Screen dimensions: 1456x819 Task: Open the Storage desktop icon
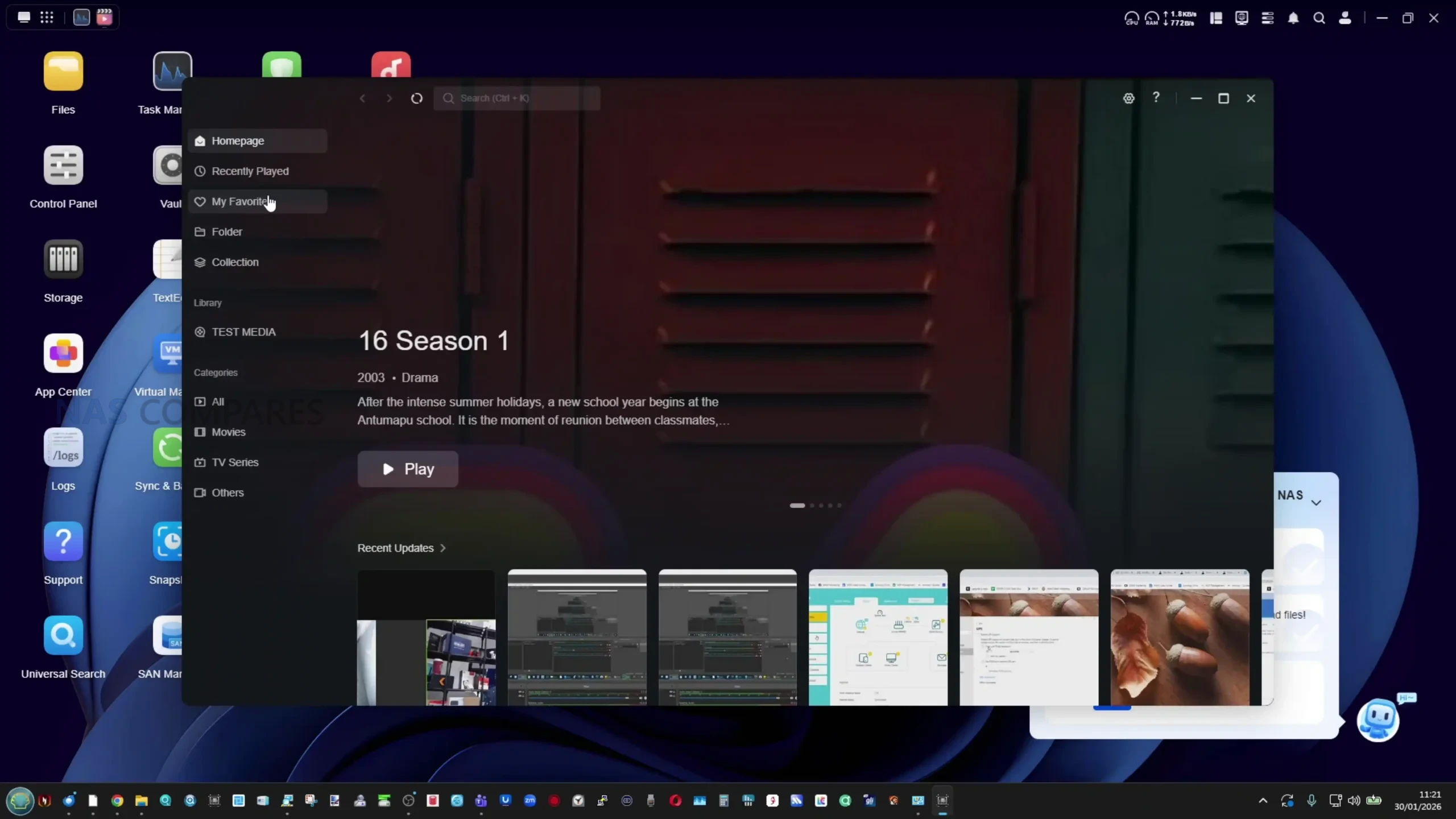tap(63, 260)
